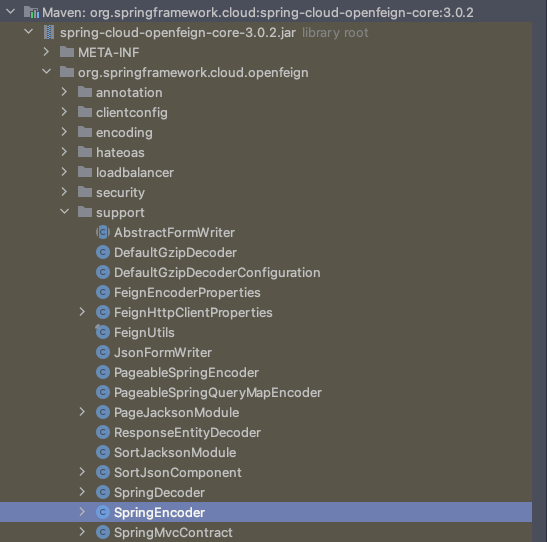Click the META-INF folder icon
Viewport: 547px width, 542px height.
click(67, 52)
